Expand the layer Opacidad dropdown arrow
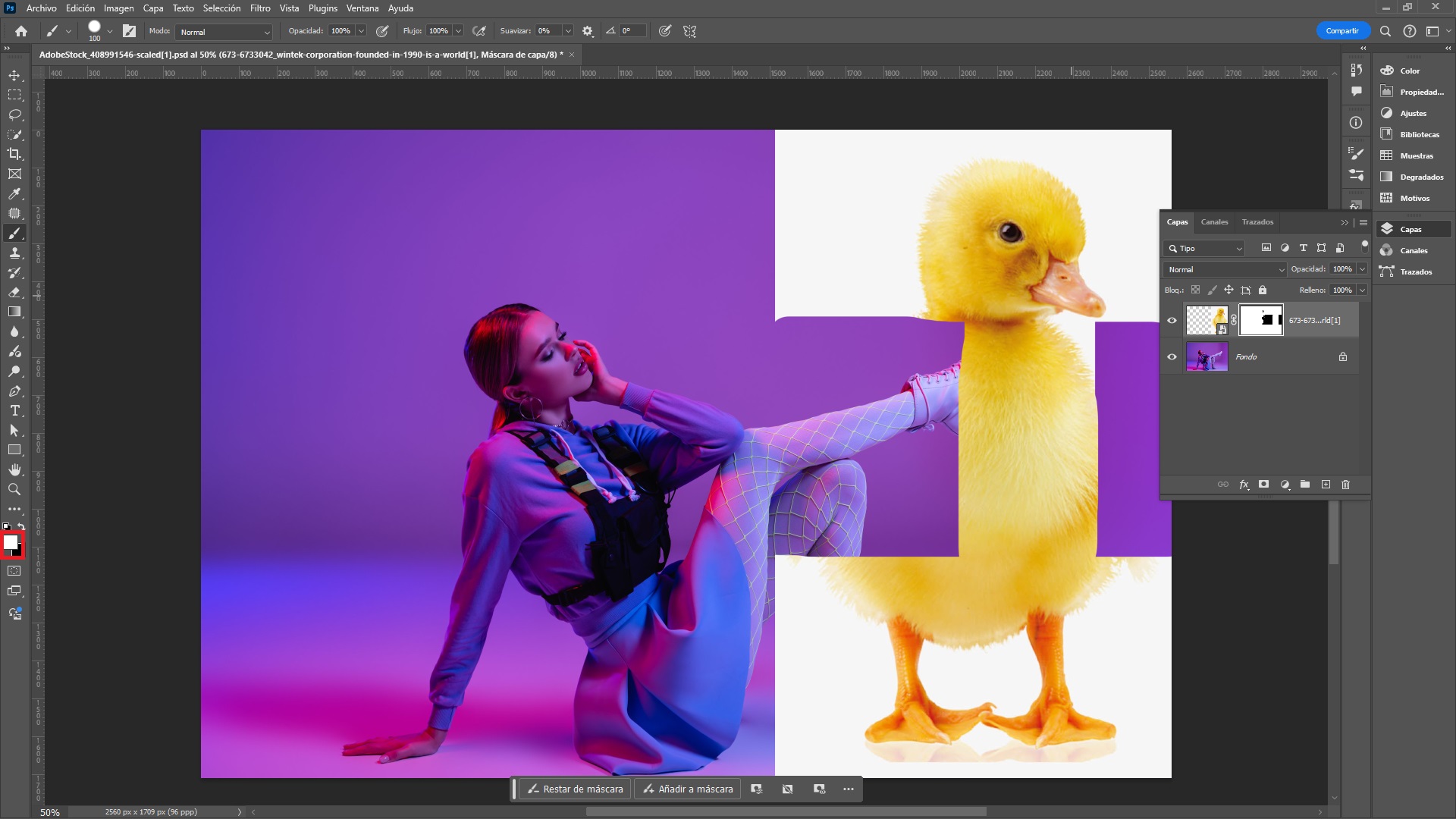 1362,269
